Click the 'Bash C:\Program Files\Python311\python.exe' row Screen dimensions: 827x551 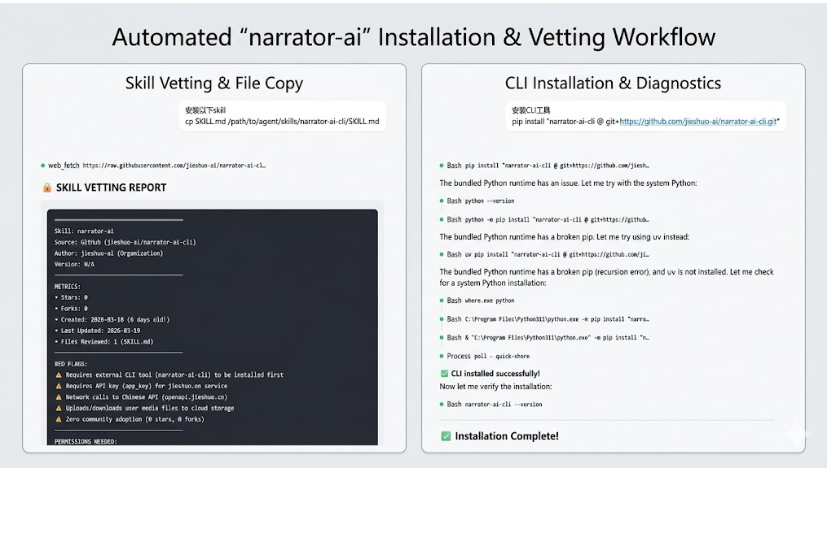tap(545, 319)
